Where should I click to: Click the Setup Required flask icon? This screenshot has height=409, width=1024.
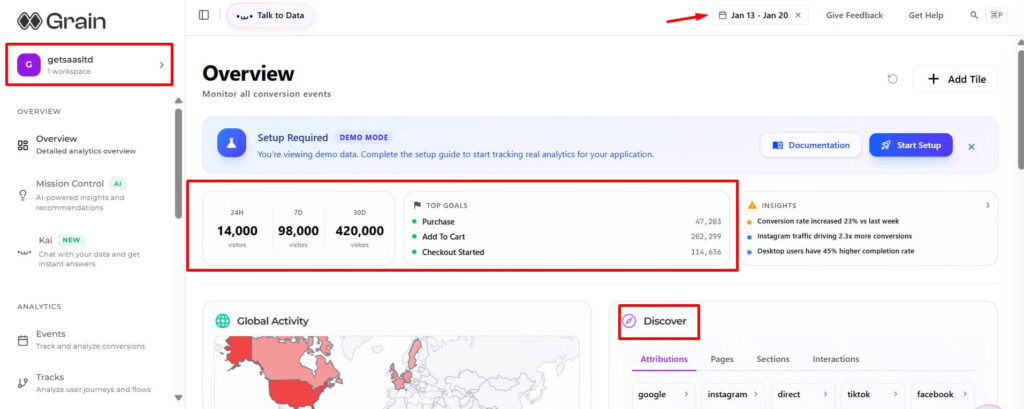232,145
